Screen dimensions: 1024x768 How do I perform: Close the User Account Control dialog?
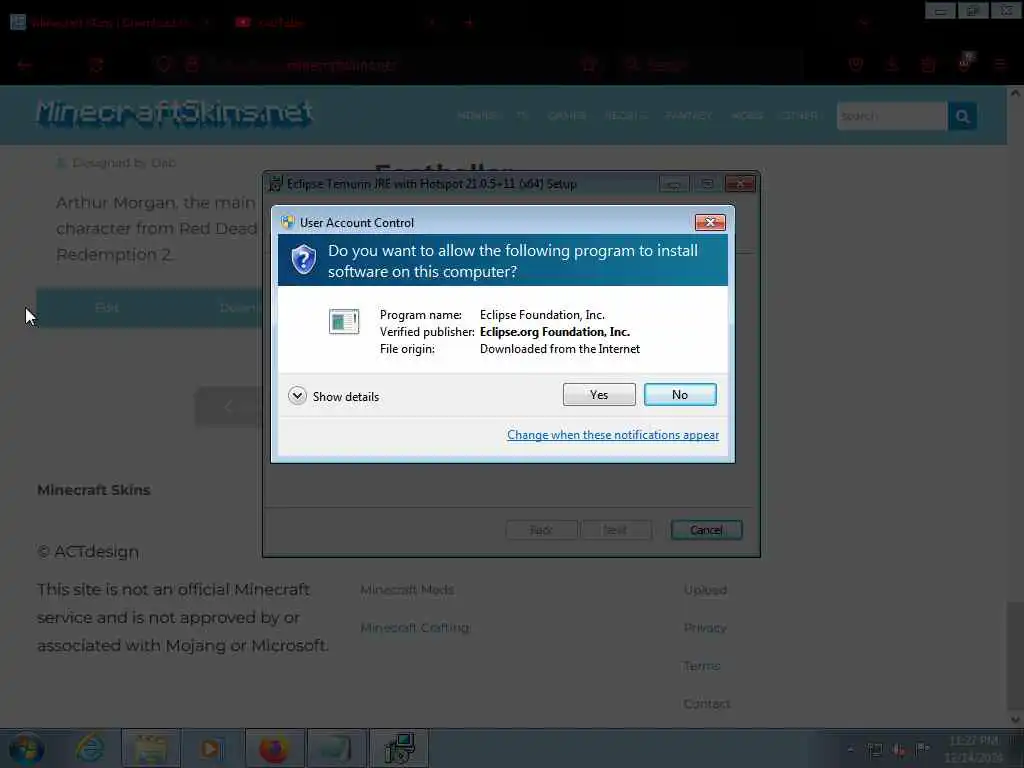(x=710, y=223)
